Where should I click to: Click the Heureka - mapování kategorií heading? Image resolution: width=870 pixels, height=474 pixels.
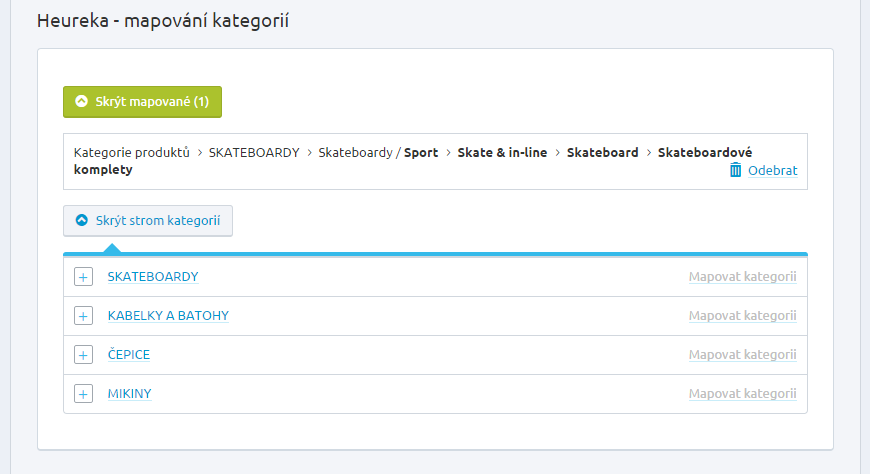pos(163,21)
